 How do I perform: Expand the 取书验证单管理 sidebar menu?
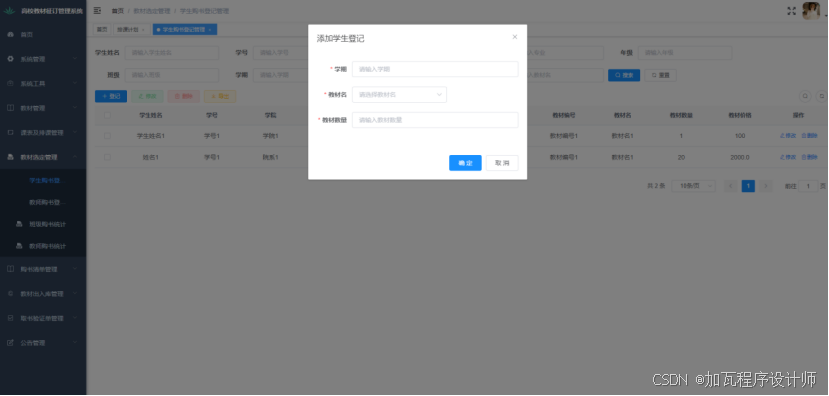point(43,318)
